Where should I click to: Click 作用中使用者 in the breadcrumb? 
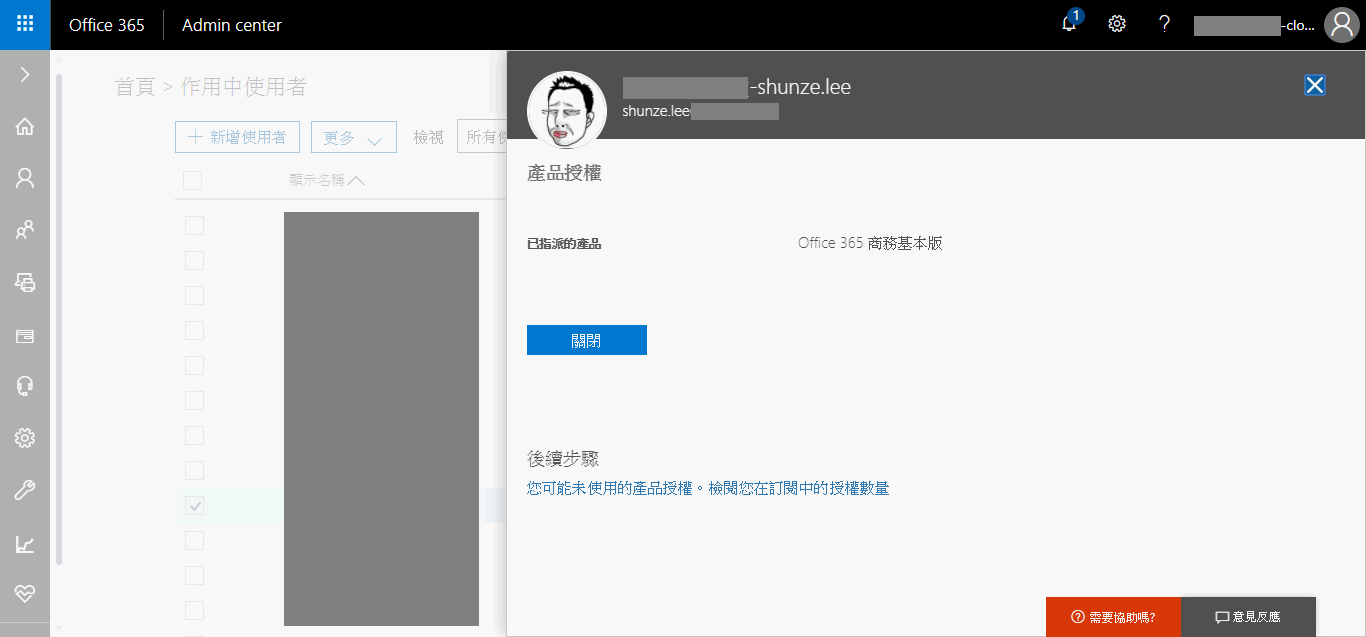pos(243,87)
